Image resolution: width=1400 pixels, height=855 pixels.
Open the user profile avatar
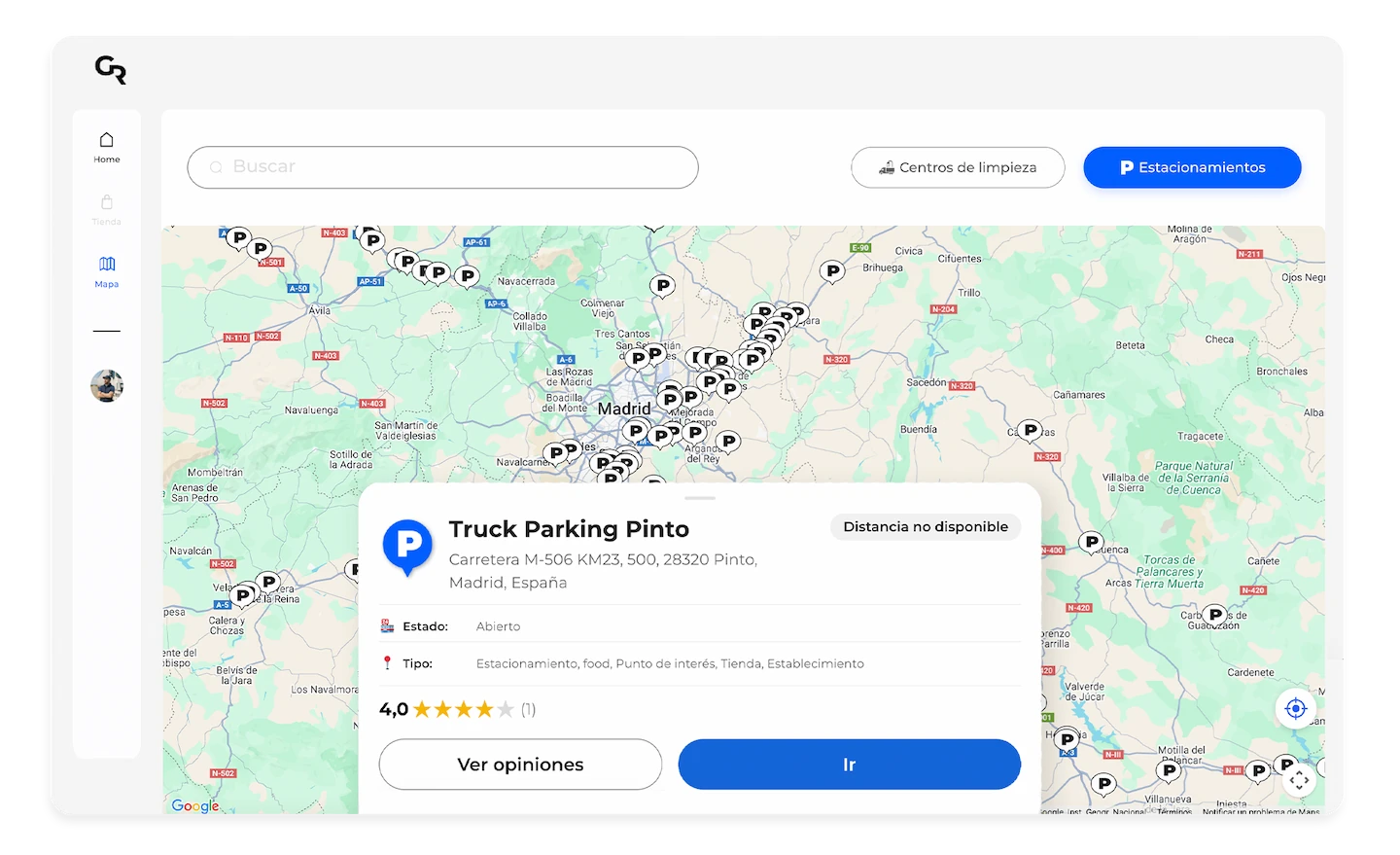(107, 386)
